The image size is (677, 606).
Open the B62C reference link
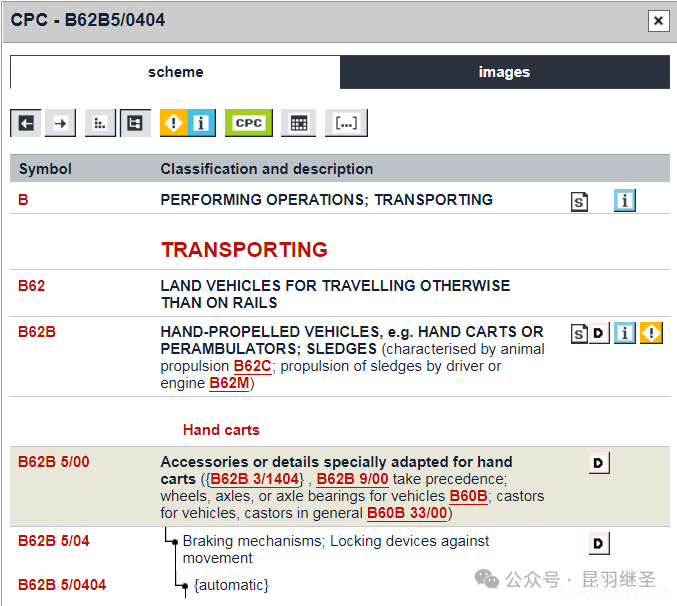[x=253, y=366]
